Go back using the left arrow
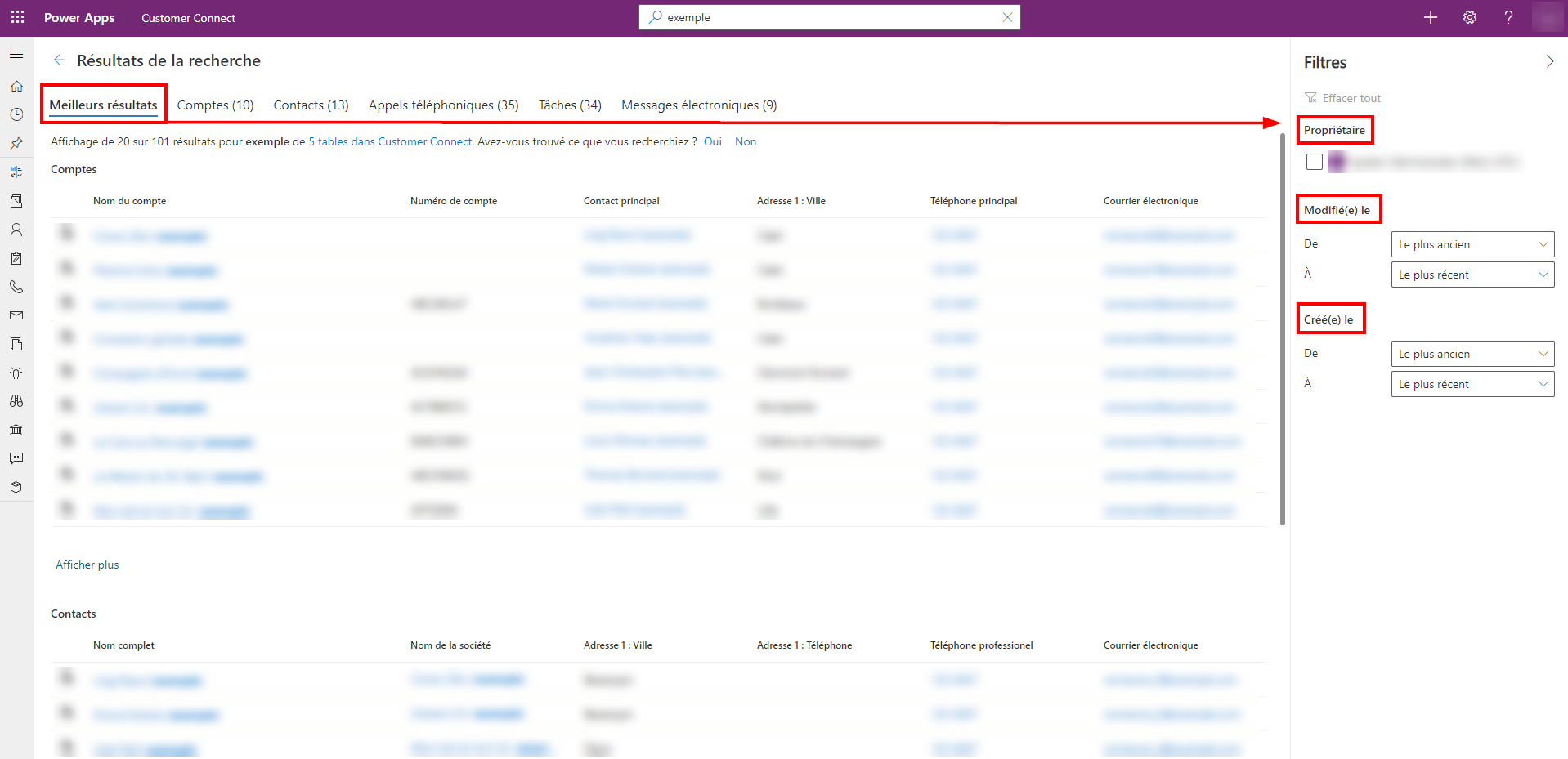The width and height of the screenshot is (1568, 759). [59, 60]
